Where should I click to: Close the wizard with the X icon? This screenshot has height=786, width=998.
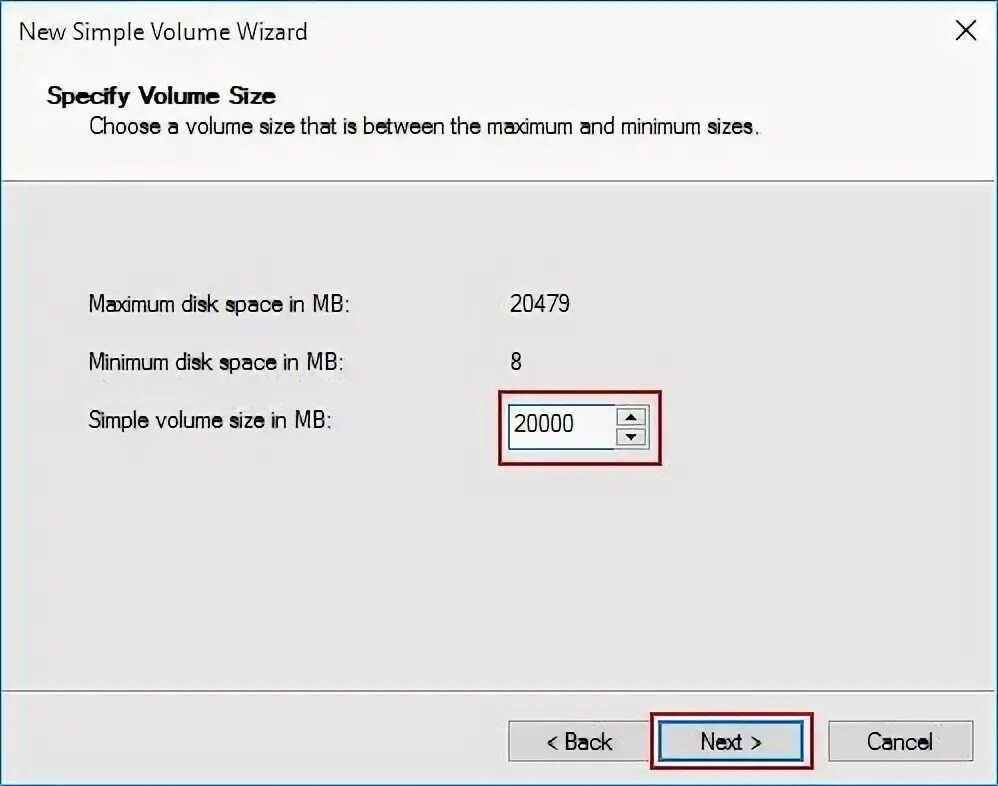[966, 30]
